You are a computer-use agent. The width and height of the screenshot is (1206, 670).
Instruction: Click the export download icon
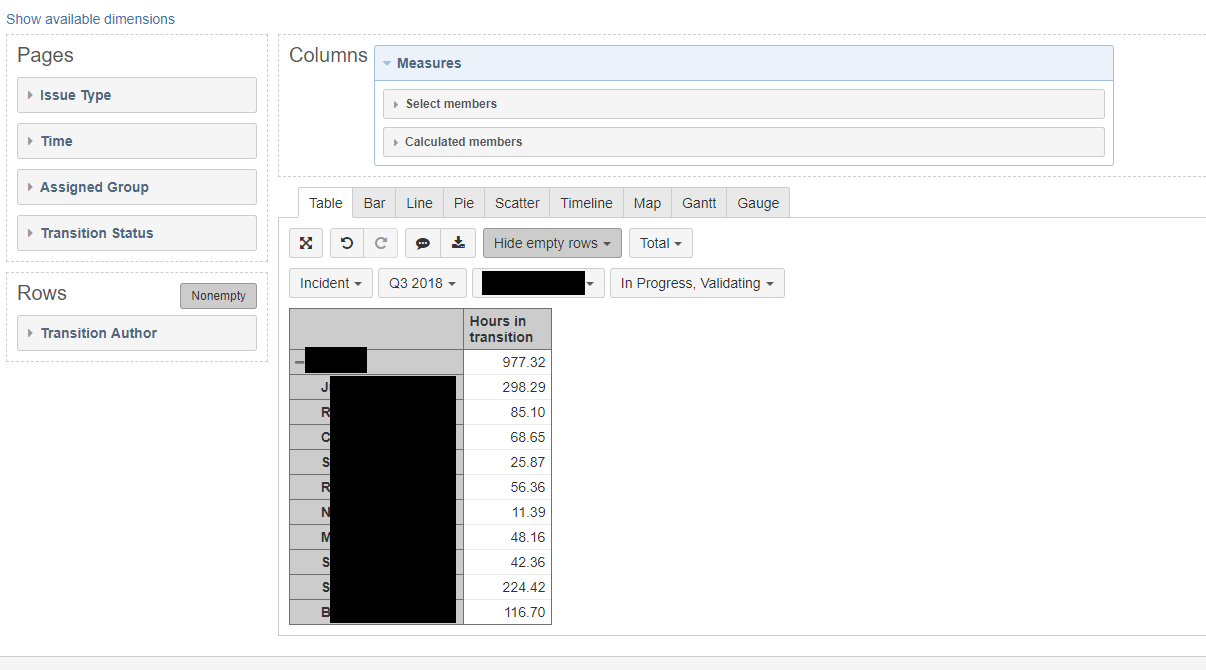[458, 243]
